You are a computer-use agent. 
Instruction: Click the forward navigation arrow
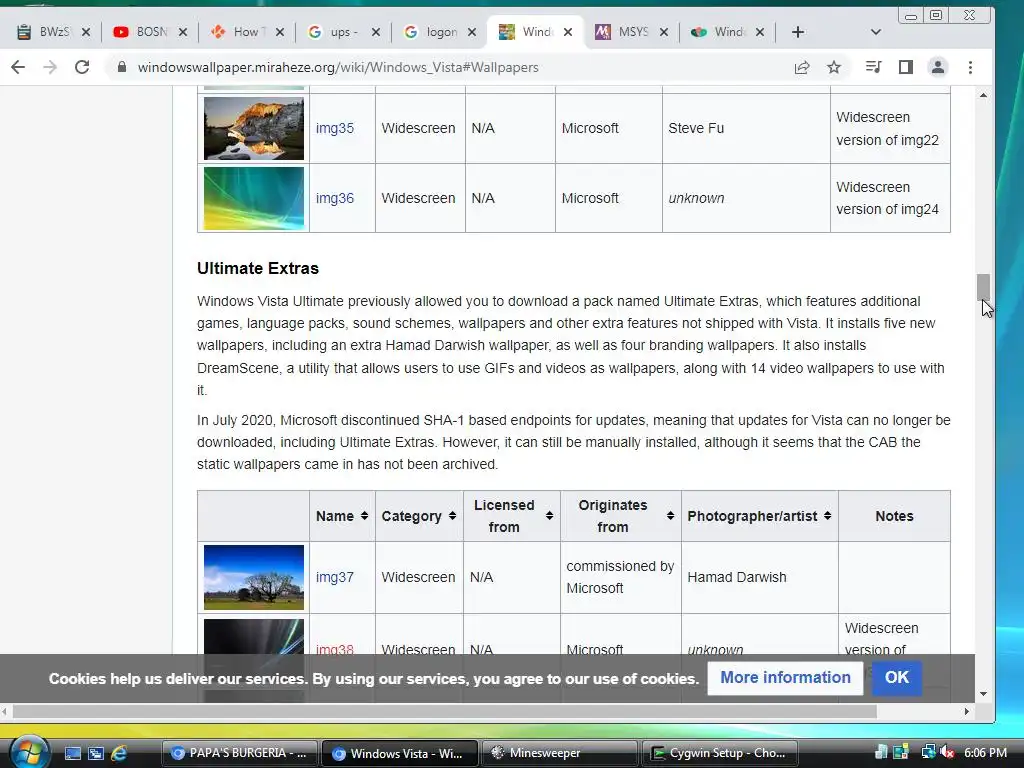(50, 67)
